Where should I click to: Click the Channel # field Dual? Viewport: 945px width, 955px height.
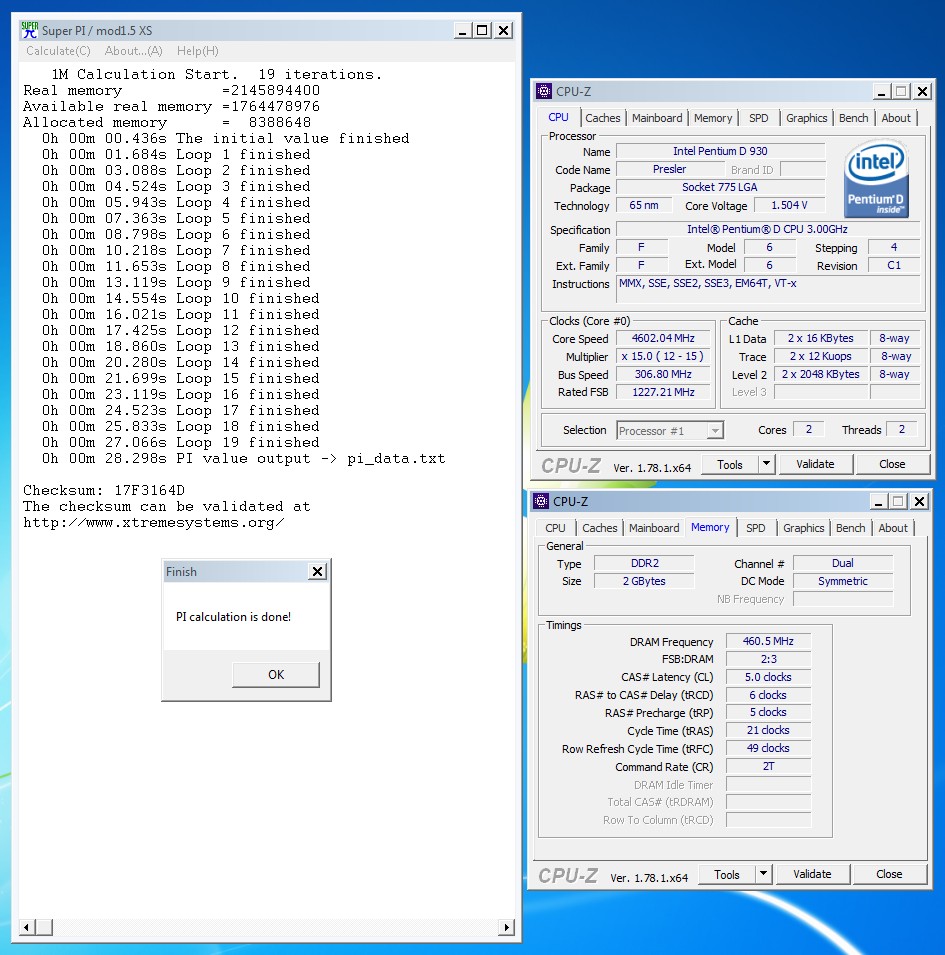tap(843, 563)
